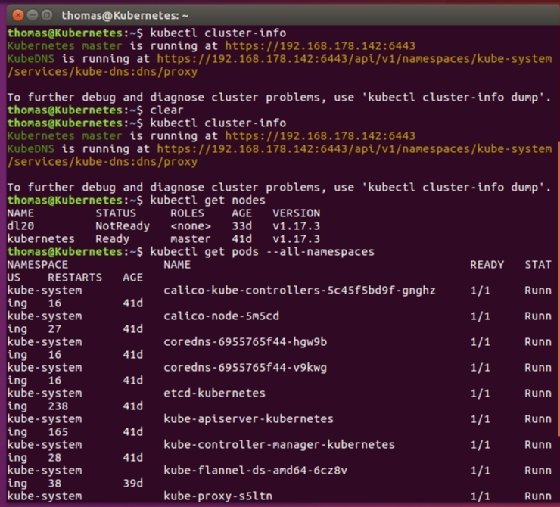560x507 pixels.
Task: Click pod 'calico-kube-controllers-5c45f5bd9f-gnghz'
Action: click(299, 290)
